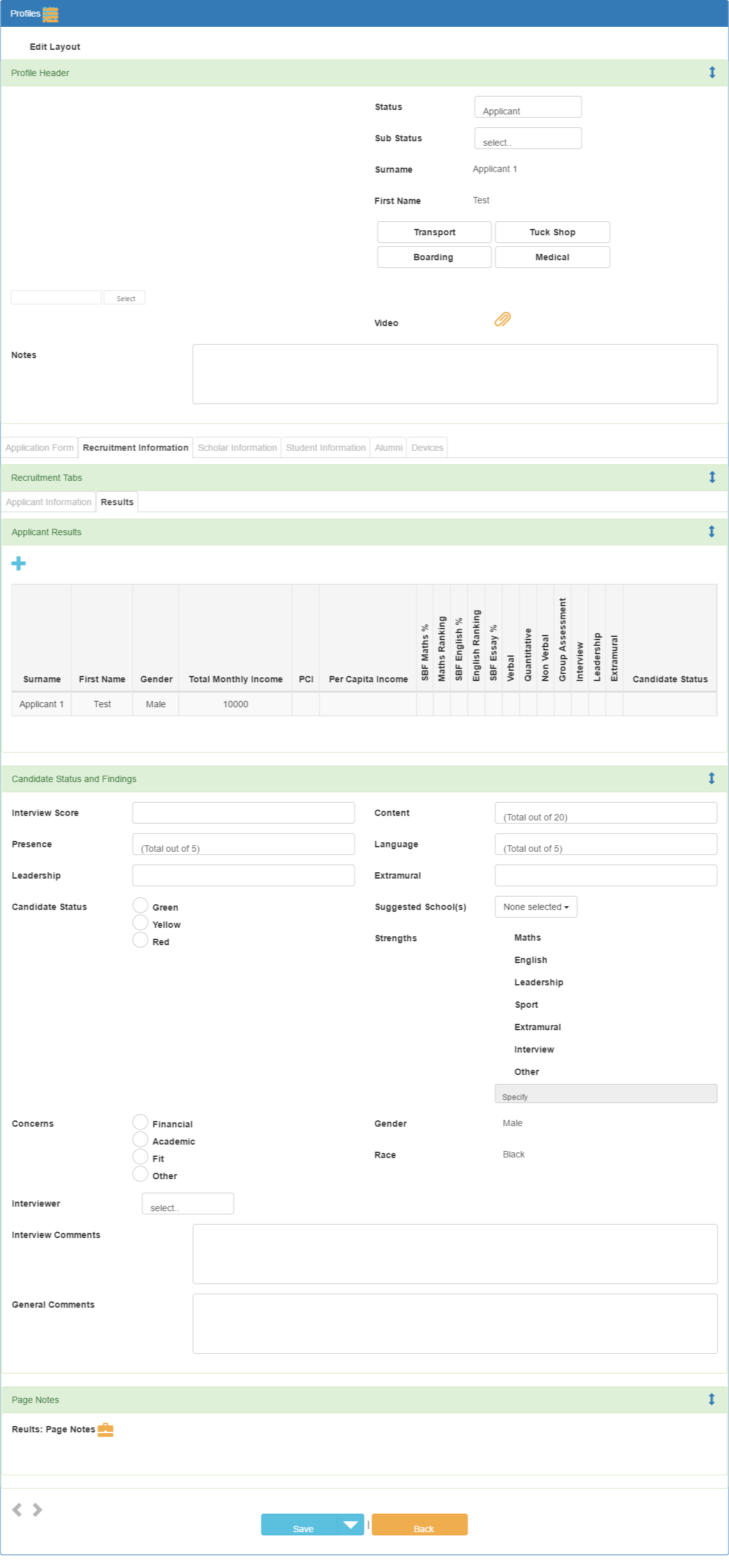729x1568 pixels.
Task: Click Profile Header section resize arrow icon
Action: tap(712, 72)
